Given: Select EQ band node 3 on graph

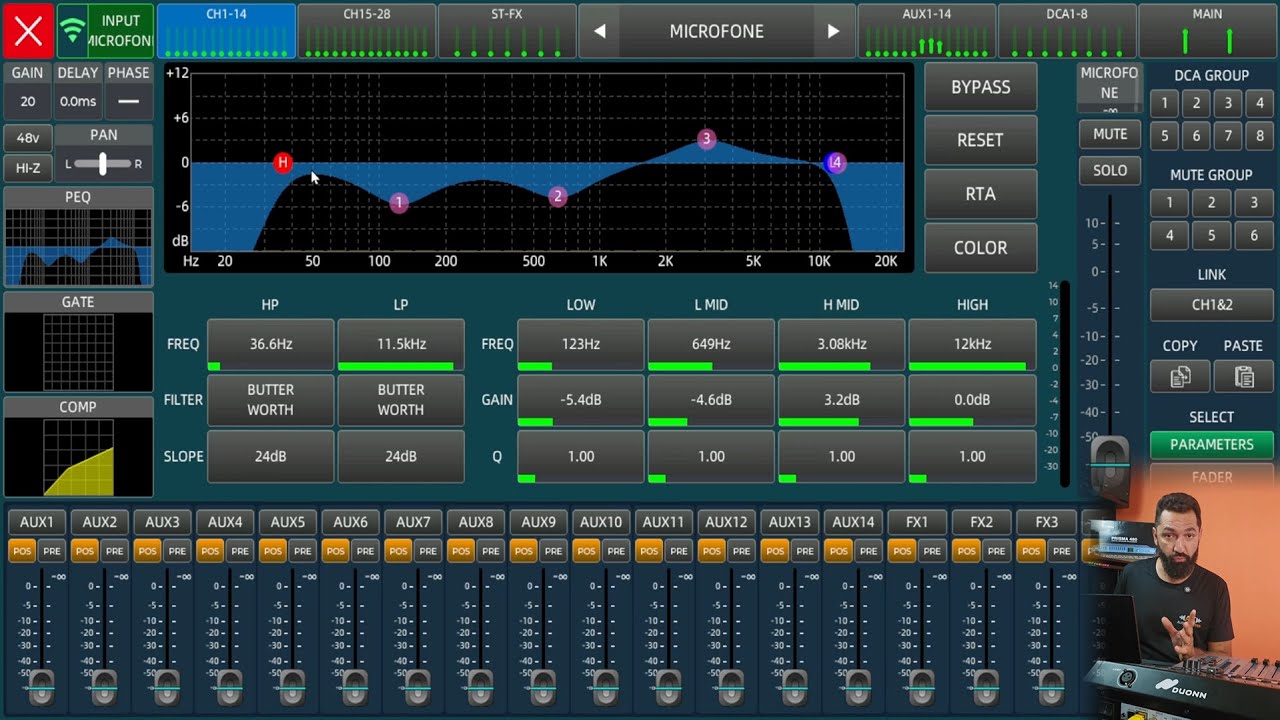Looking at the screenshot, I should coord(706,139).
